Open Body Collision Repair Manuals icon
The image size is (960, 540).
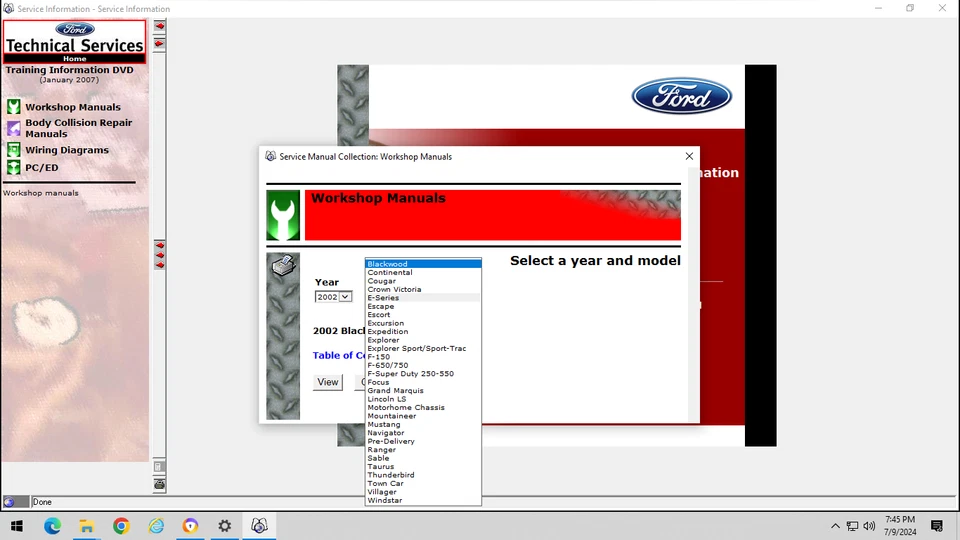coord(13,128)
